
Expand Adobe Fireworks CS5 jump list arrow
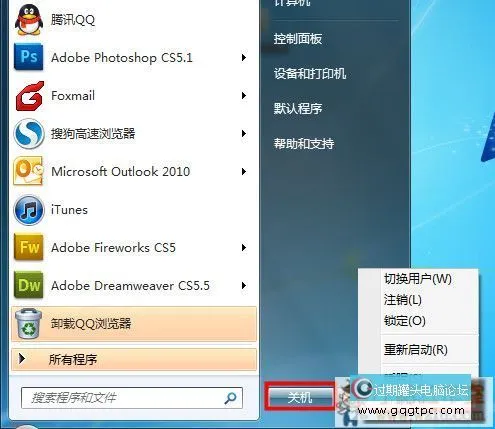[x=244, y=248]
